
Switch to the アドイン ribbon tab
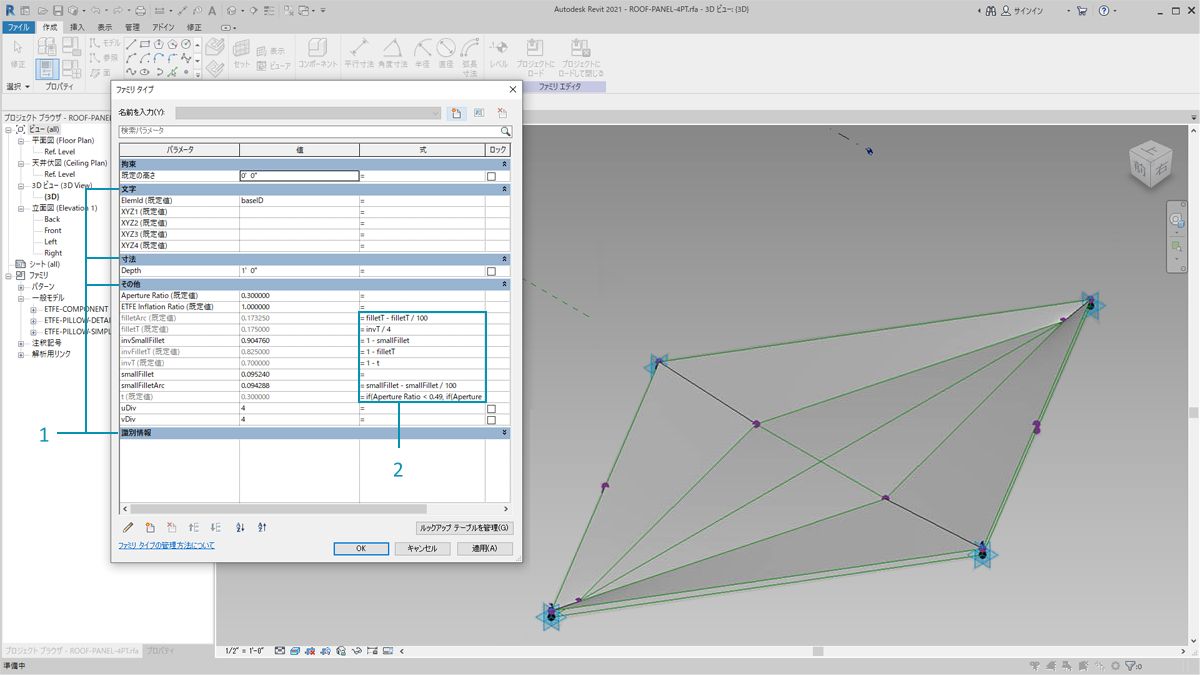click(164, 27)
